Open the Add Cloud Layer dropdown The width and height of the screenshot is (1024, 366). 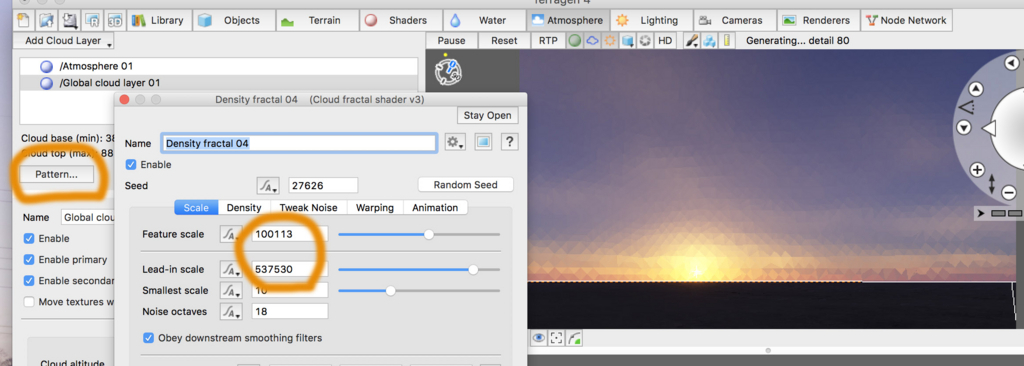(64, 41)
